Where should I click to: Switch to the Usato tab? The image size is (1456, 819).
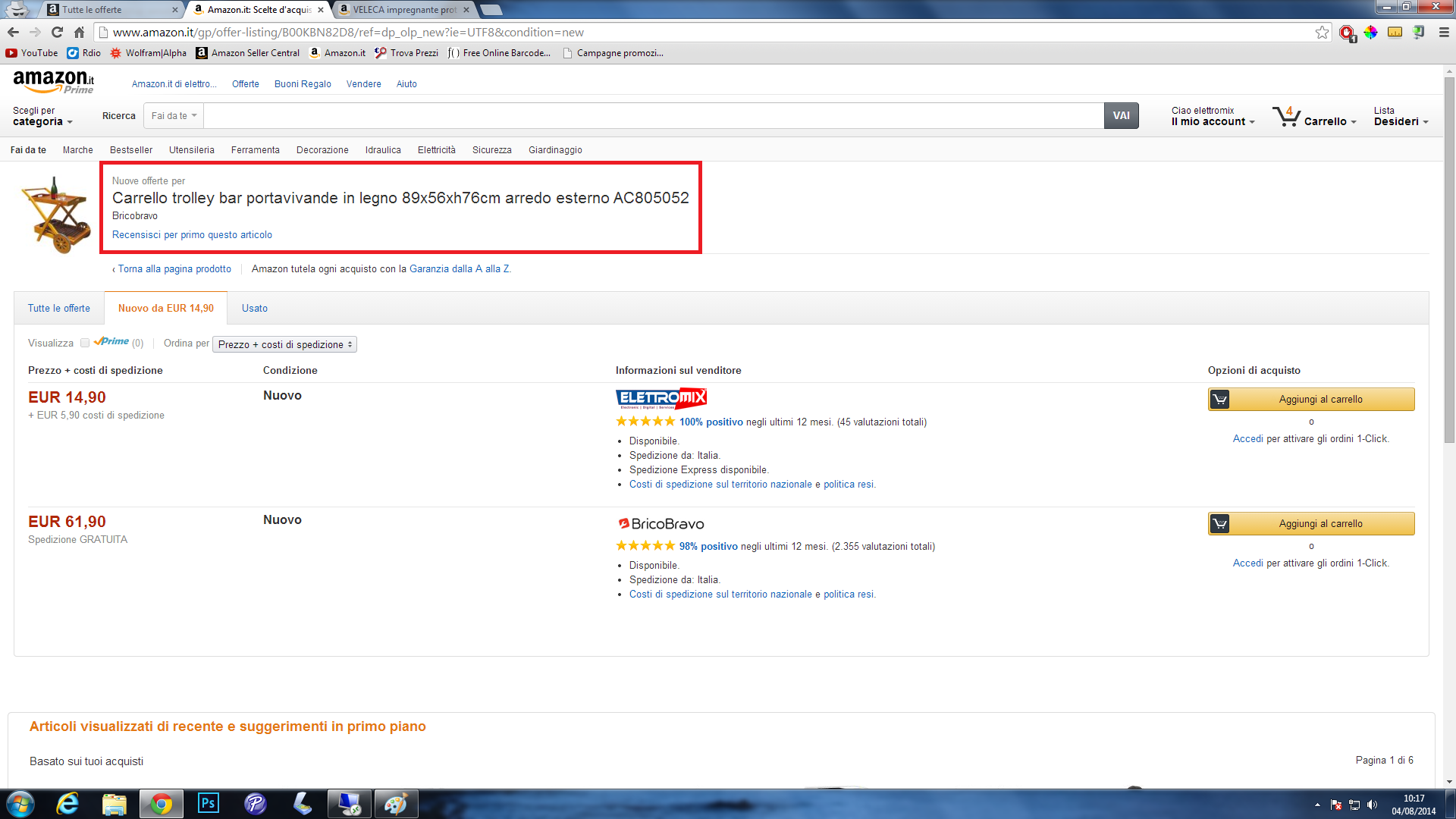pyautogui.click(x=255, y=309)
